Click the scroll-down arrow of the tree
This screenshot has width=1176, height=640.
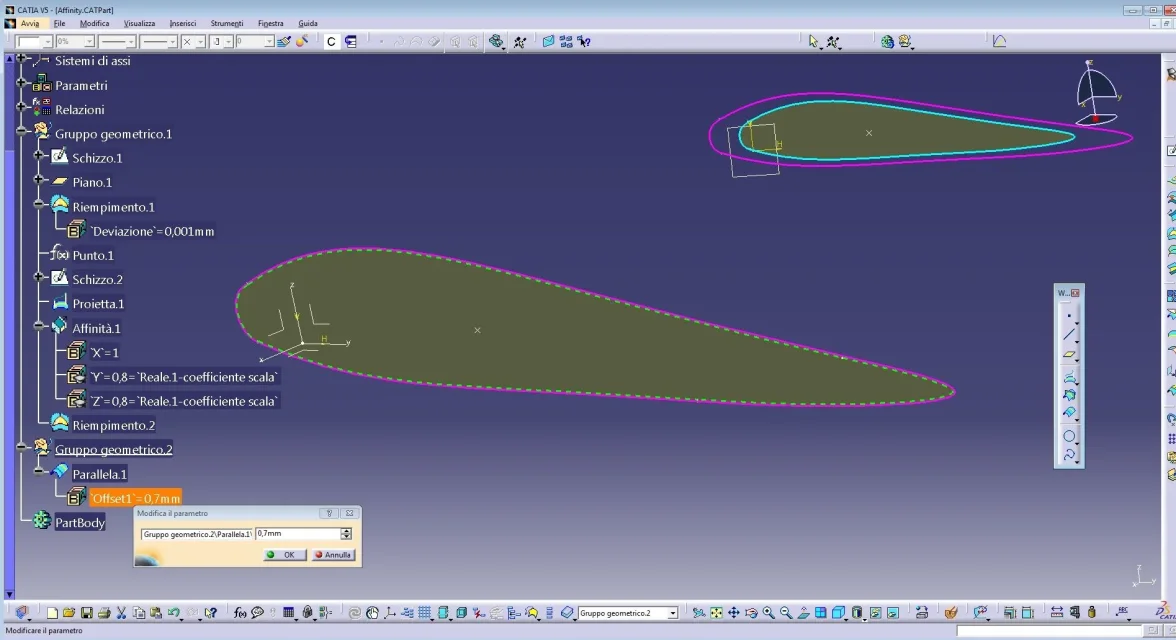pos(9,594)
